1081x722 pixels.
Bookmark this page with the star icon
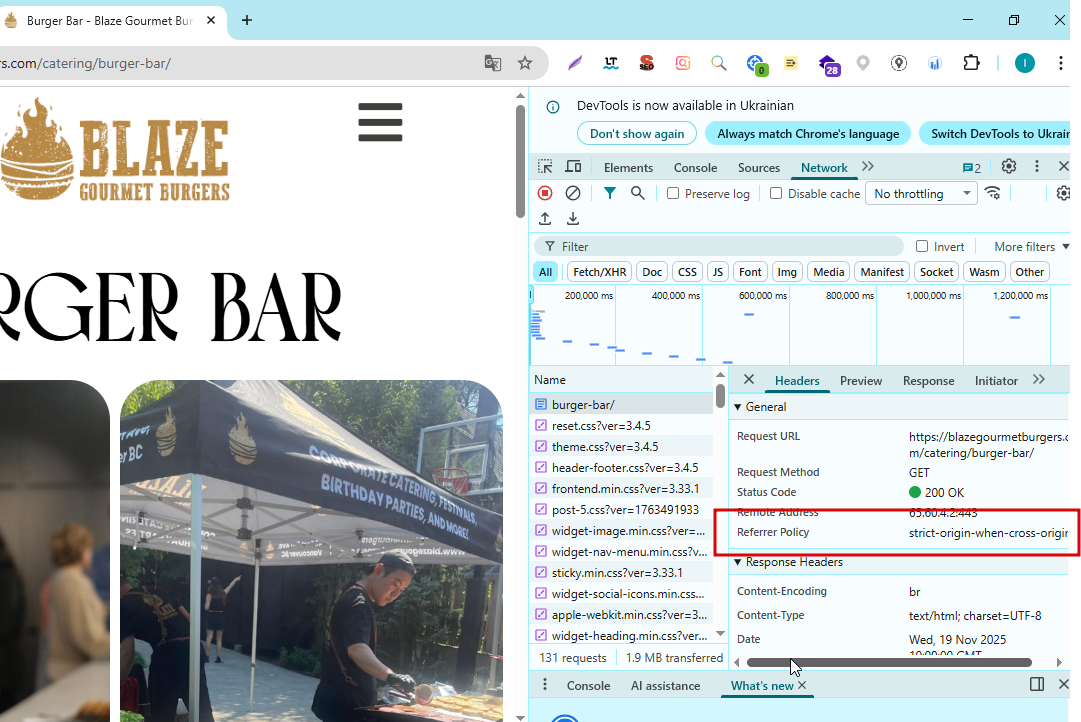pyautogui.click(x=525, y=63)
